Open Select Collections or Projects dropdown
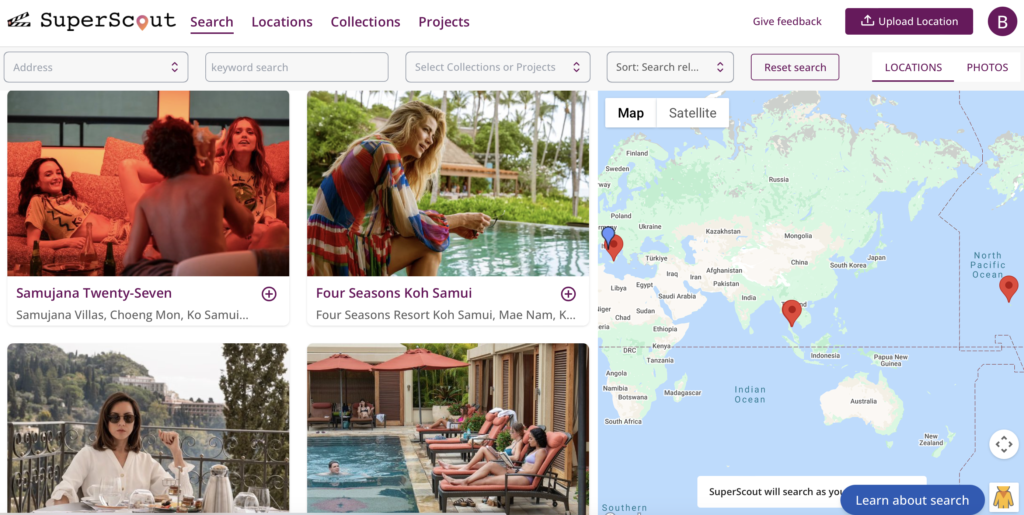 (x=497, y=67)
